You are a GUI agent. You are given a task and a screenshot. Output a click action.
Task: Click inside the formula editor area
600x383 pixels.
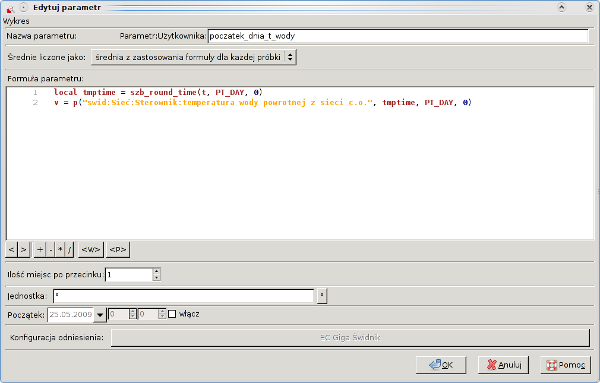click(x=300, y=163)
